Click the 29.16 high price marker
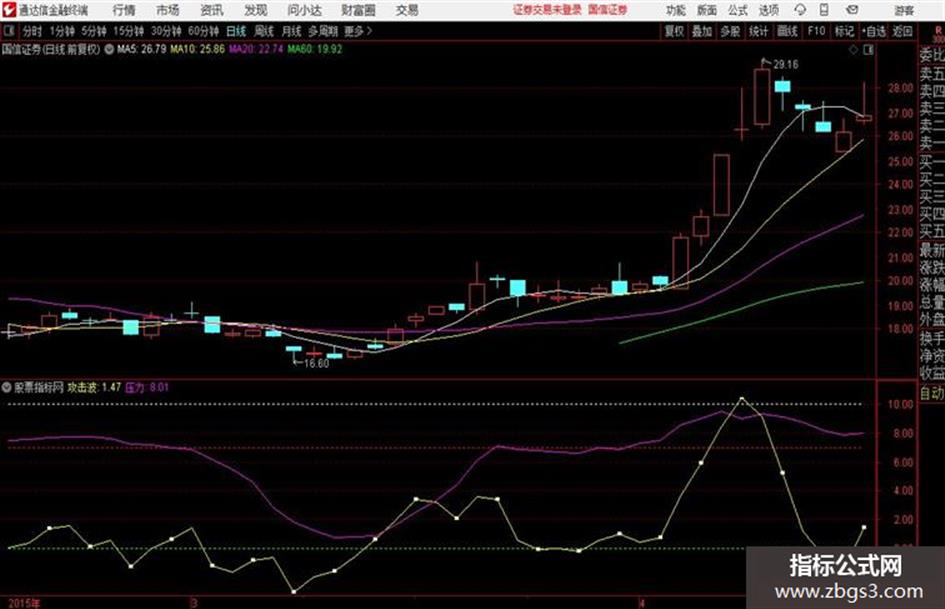Image resolution: width=945 pixels, height=609 pixels. [786, 65]
